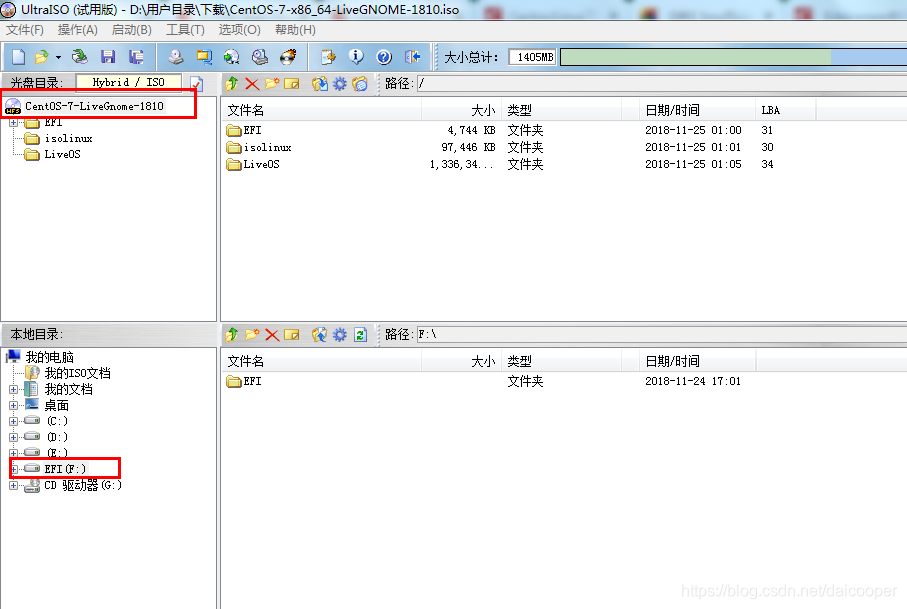Click the Add to image icon in local panel
This screenshot has height=609, width=907.
[x=319, y=334]
